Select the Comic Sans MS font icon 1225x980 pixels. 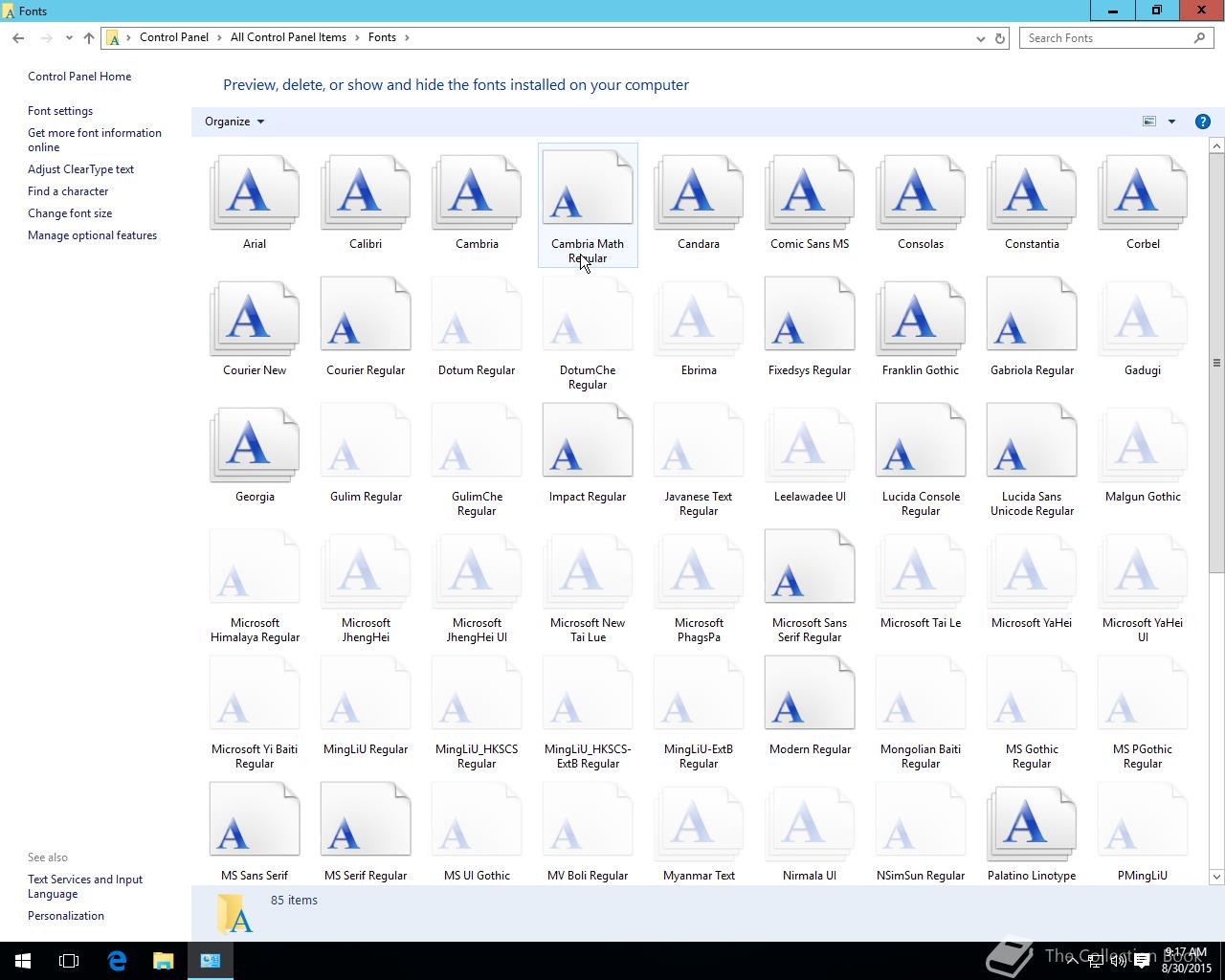click(810, 194)
